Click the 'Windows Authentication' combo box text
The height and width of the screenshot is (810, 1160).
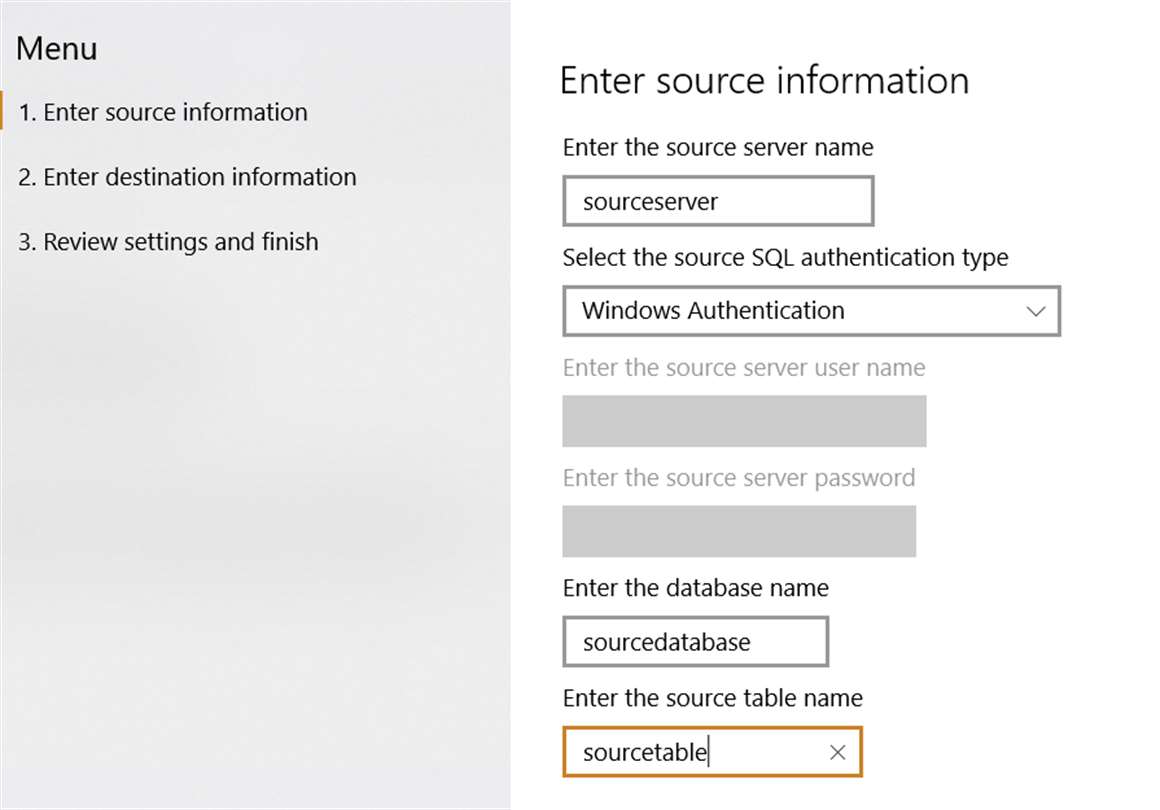[713, 311]
